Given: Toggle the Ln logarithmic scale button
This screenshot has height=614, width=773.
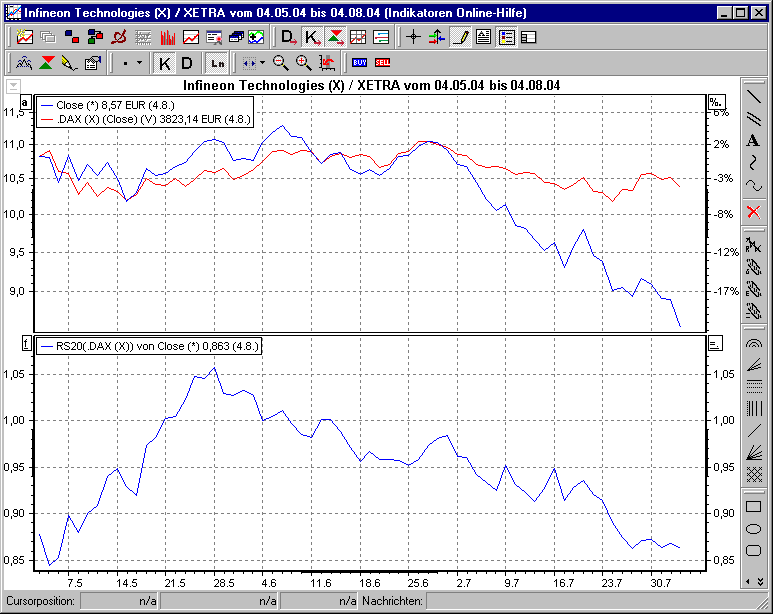Looking at the screenshot, I should point(216,63).
